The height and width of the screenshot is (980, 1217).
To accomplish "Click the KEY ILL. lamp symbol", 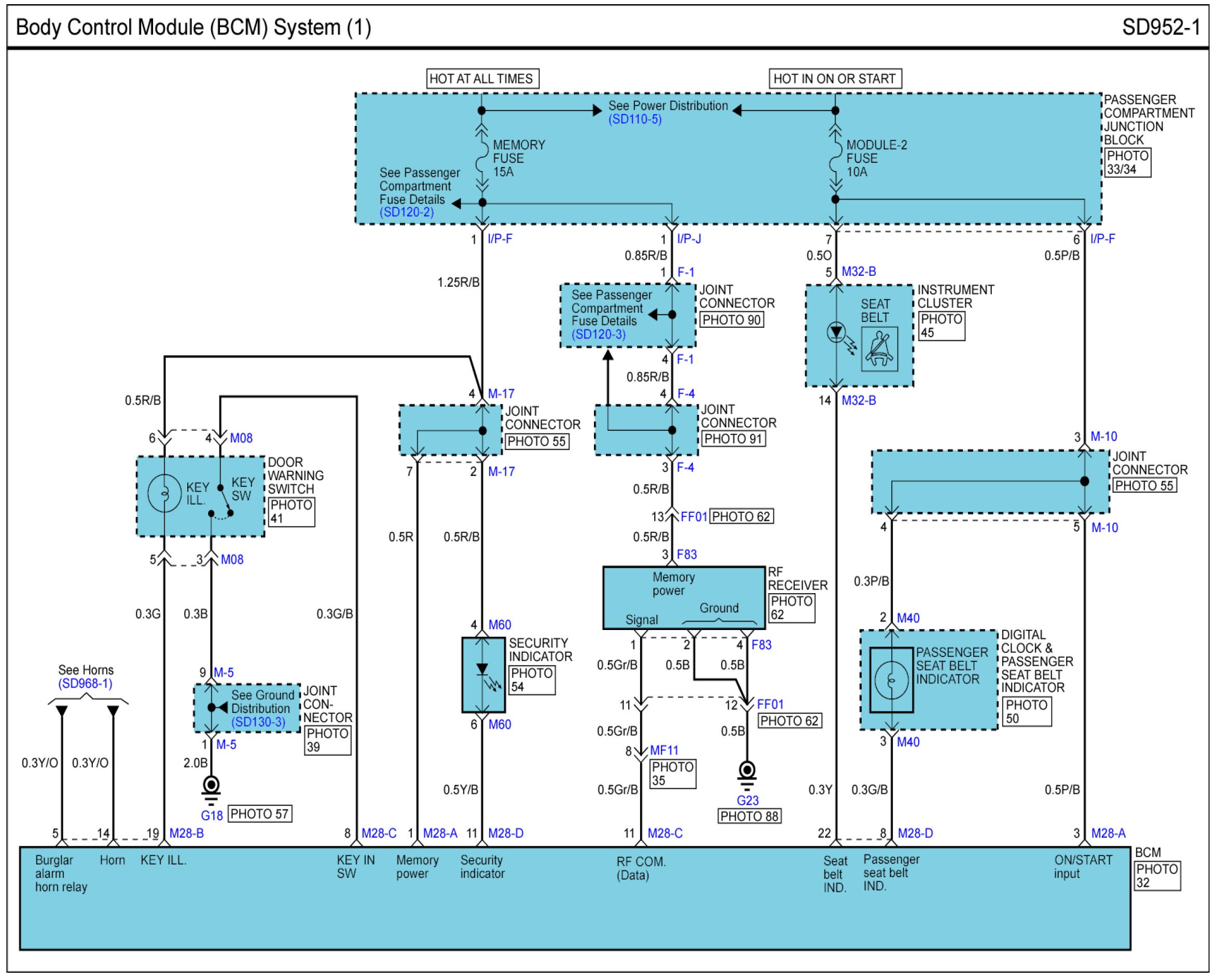I will point(164,494).
